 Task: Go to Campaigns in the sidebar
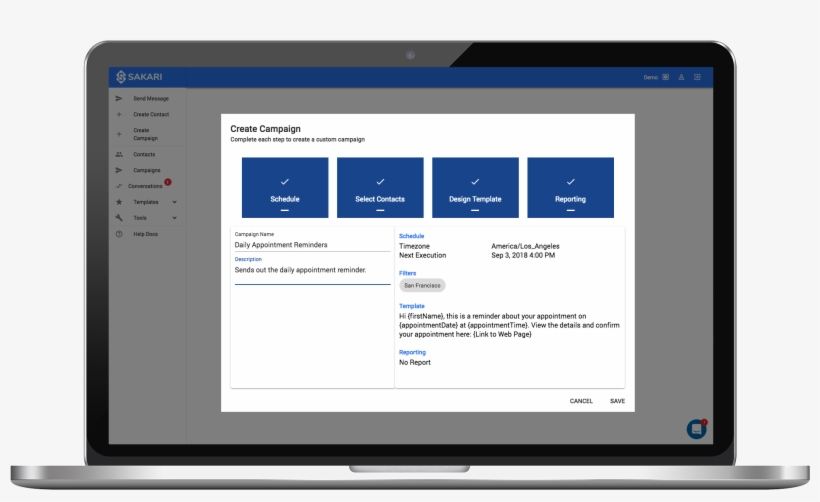click(x=146, y=170)
